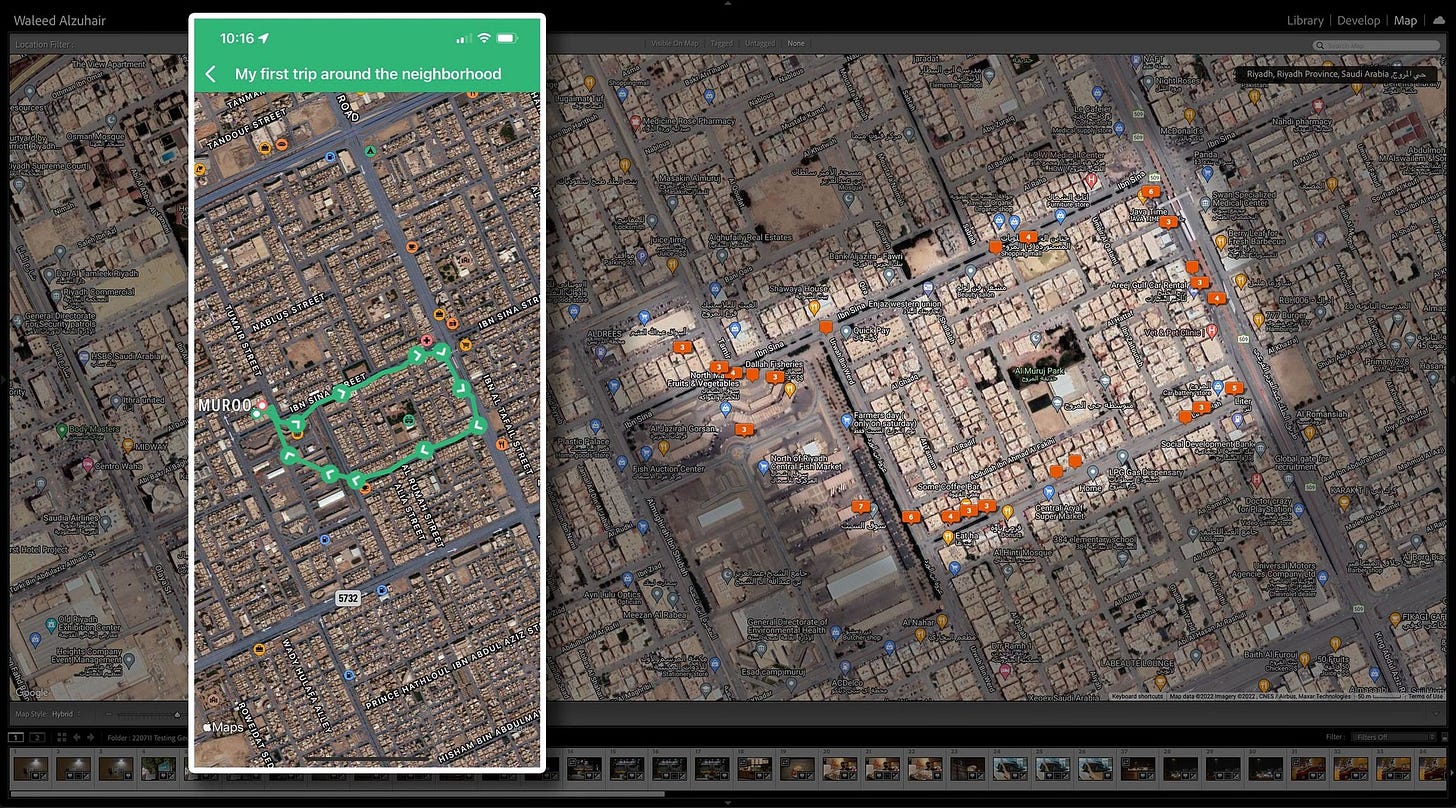Click photo marker 5 near Liter
The height and width of the screenshot is (808, 1456).
click(x=1234, y=387)
